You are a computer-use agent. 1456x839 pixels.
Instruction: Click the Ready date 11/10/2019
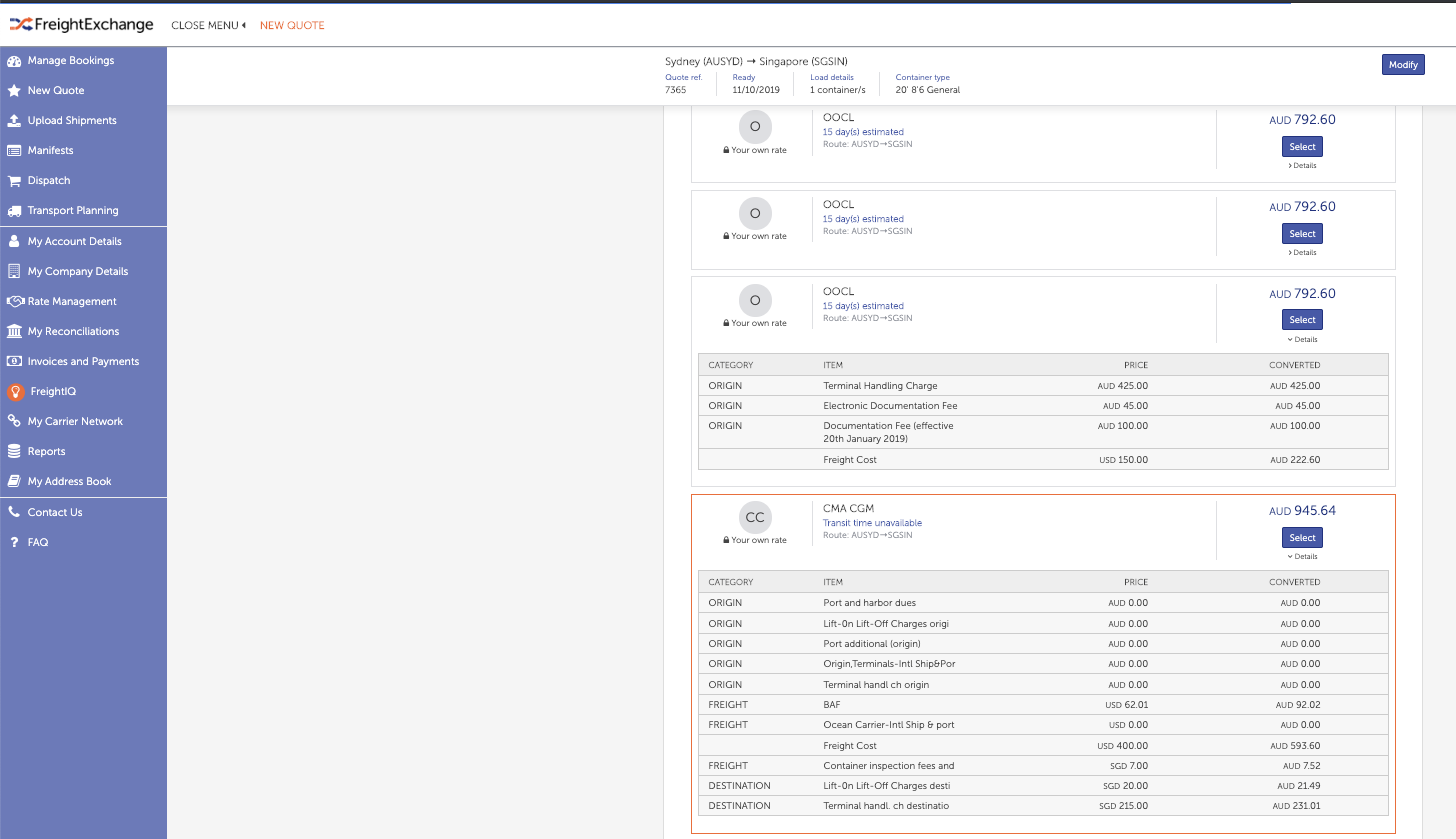(x=756, y=90)
